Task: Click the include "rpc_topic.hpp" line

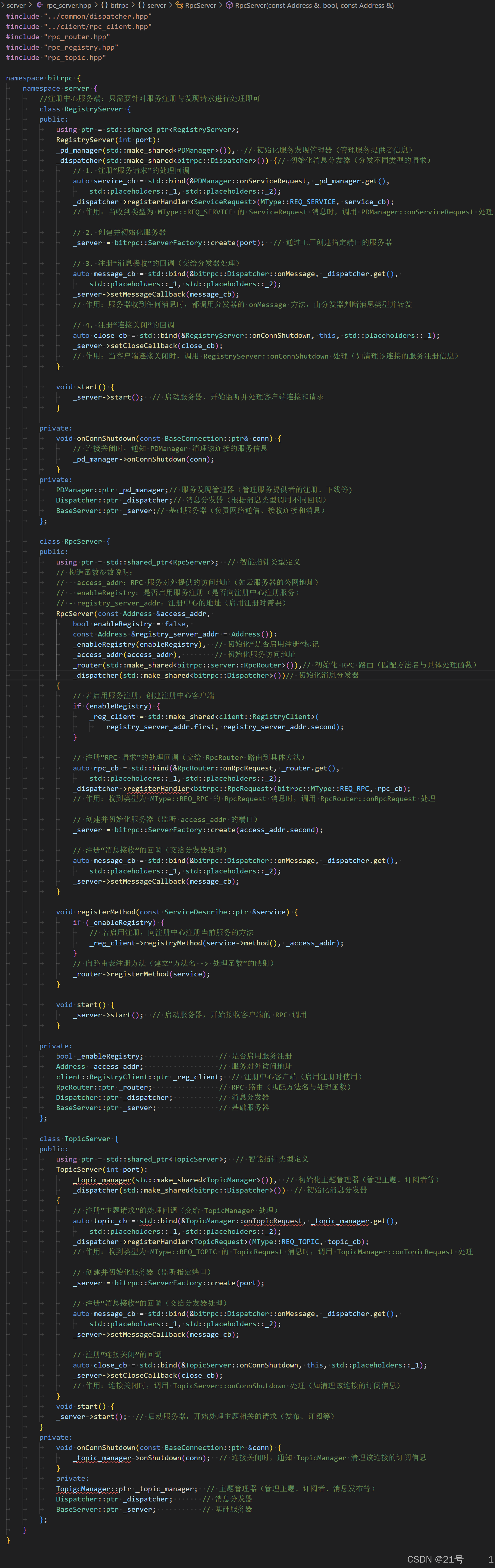Action: coord(56,58)
